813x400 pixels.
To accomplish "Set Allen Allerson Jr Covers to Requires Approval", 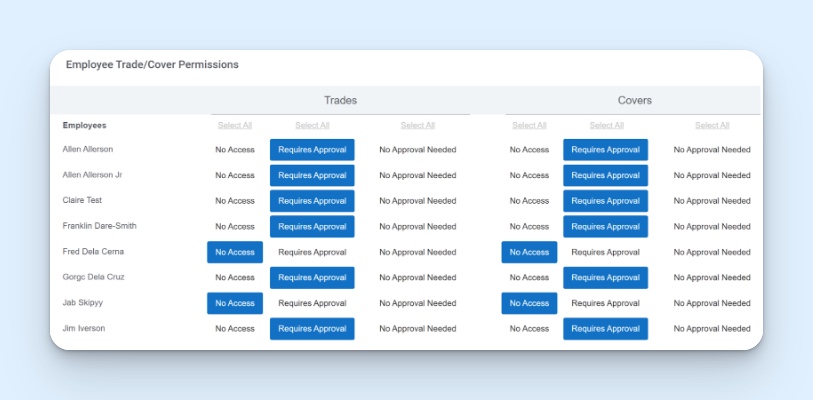I will [x=605, y=176].
